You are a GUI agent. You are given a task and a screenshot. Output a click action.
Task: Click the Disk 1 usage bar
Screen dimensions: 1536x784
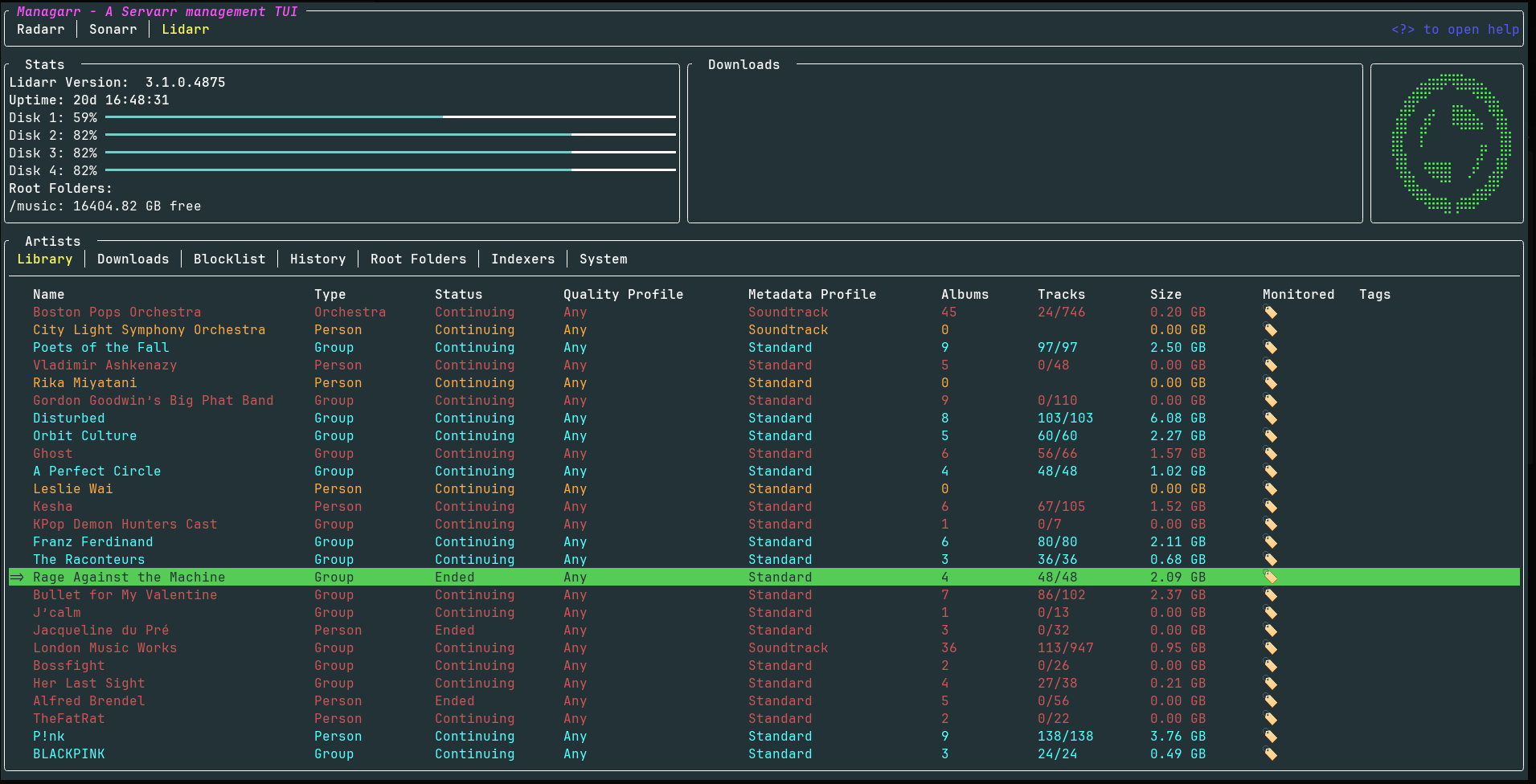(x=390, y=117)
